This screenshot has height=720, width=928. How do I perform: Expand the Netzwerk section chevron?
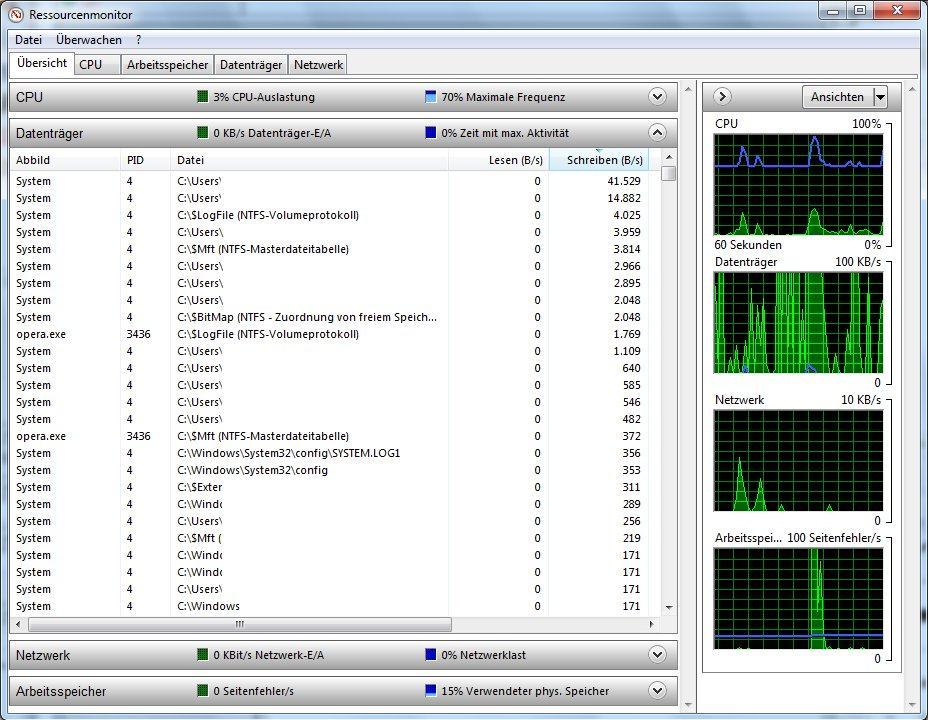(x=657, y=654)
